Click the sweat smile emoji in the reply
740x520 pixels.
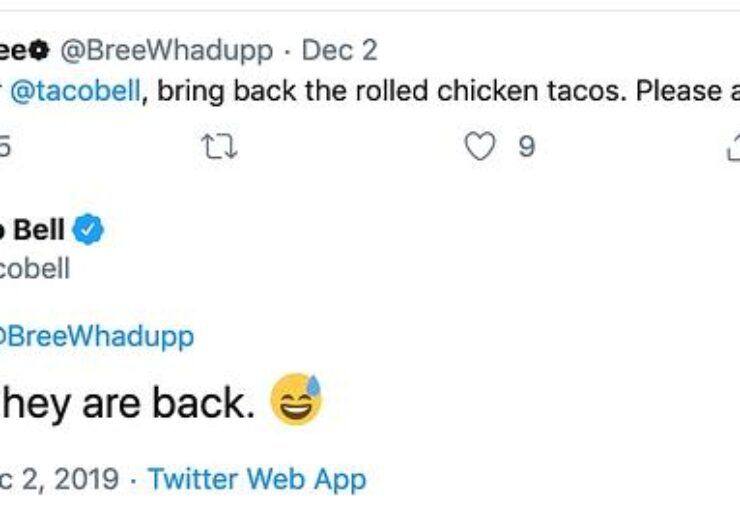[296, 400]
